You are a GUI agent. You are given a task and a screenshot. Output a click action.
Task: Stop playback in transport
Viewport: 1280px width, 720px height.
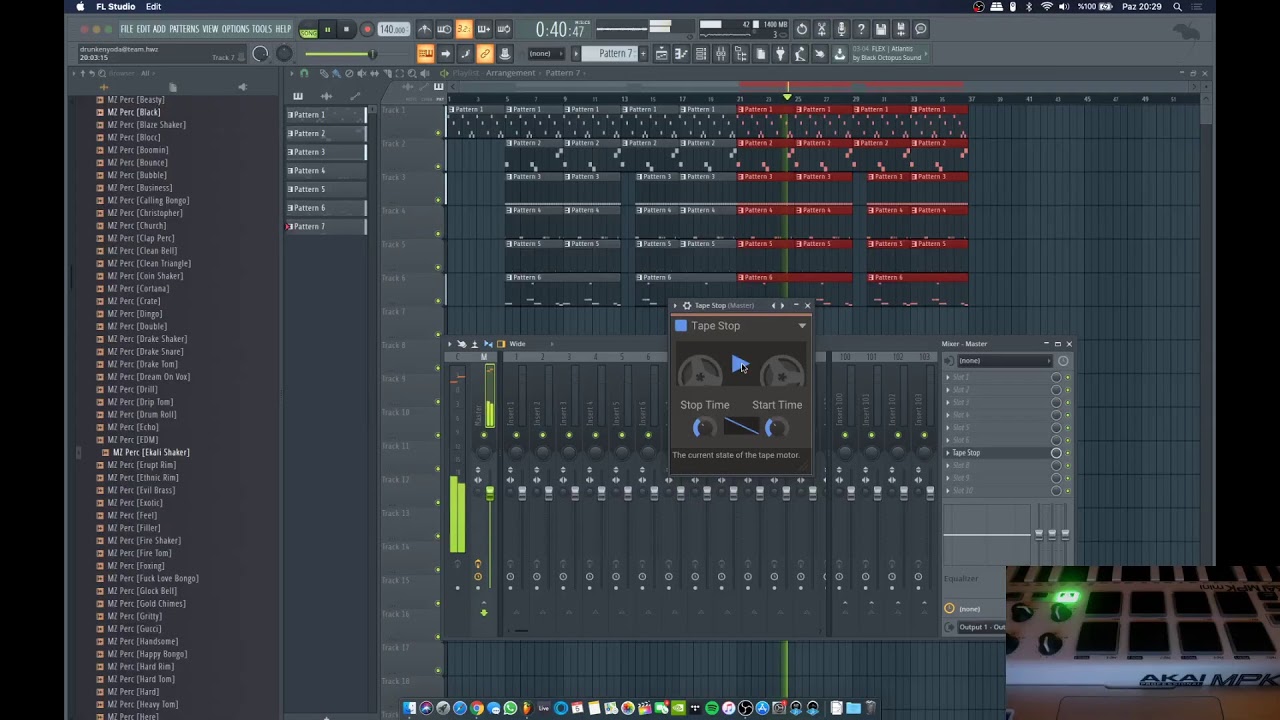[346, 30]
